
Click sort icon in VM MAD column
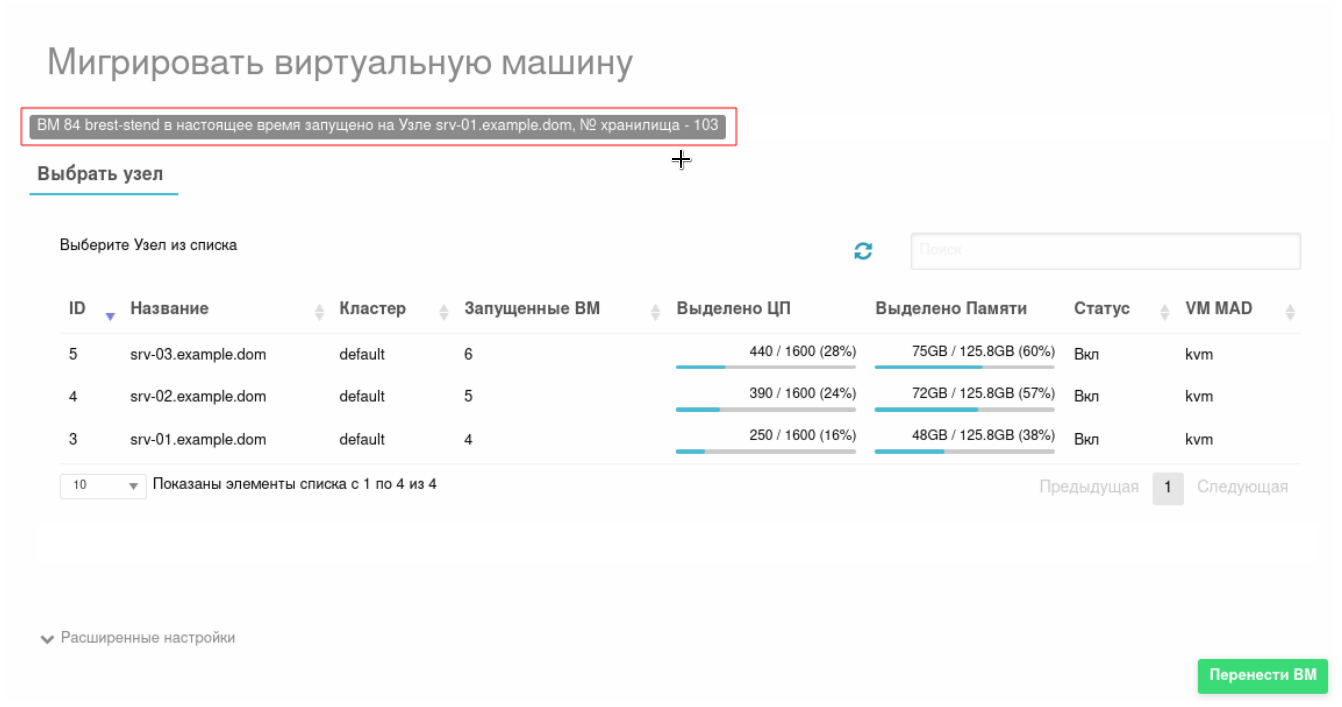coord(1290,312)
